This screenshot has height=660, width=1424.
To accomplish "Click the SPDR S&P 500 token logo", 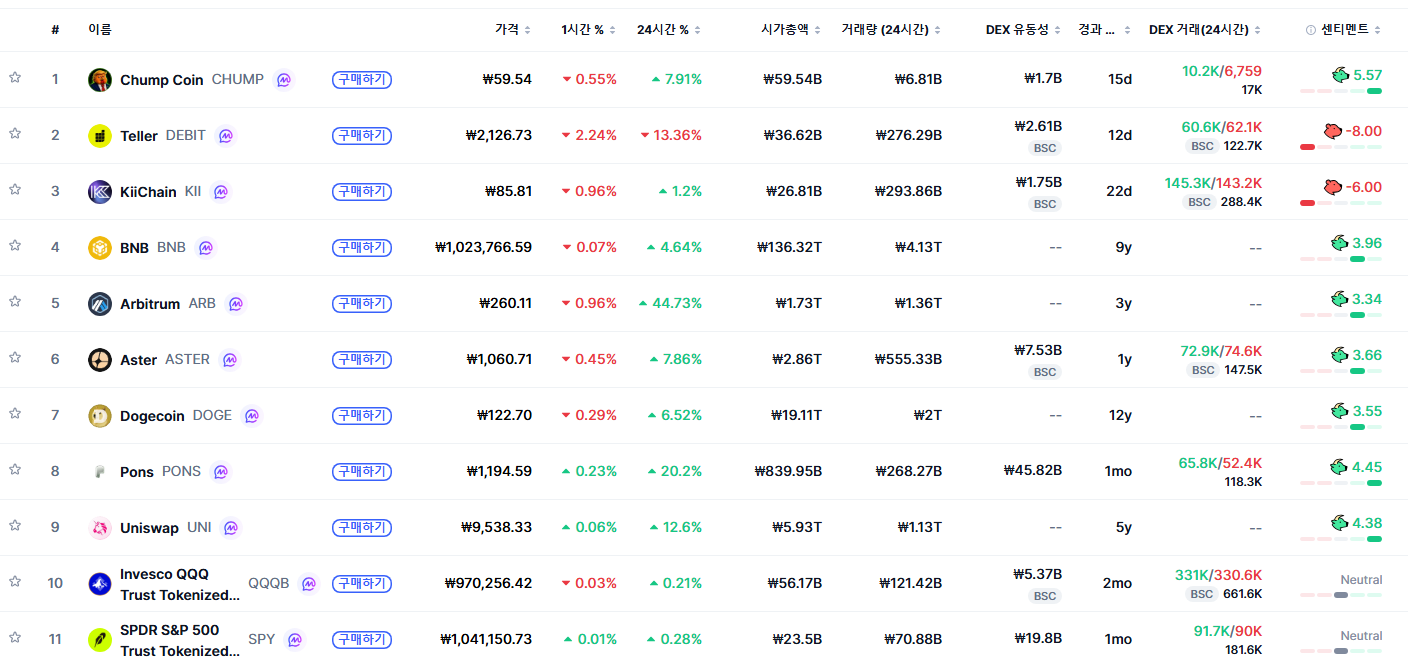I will point(100,639).
